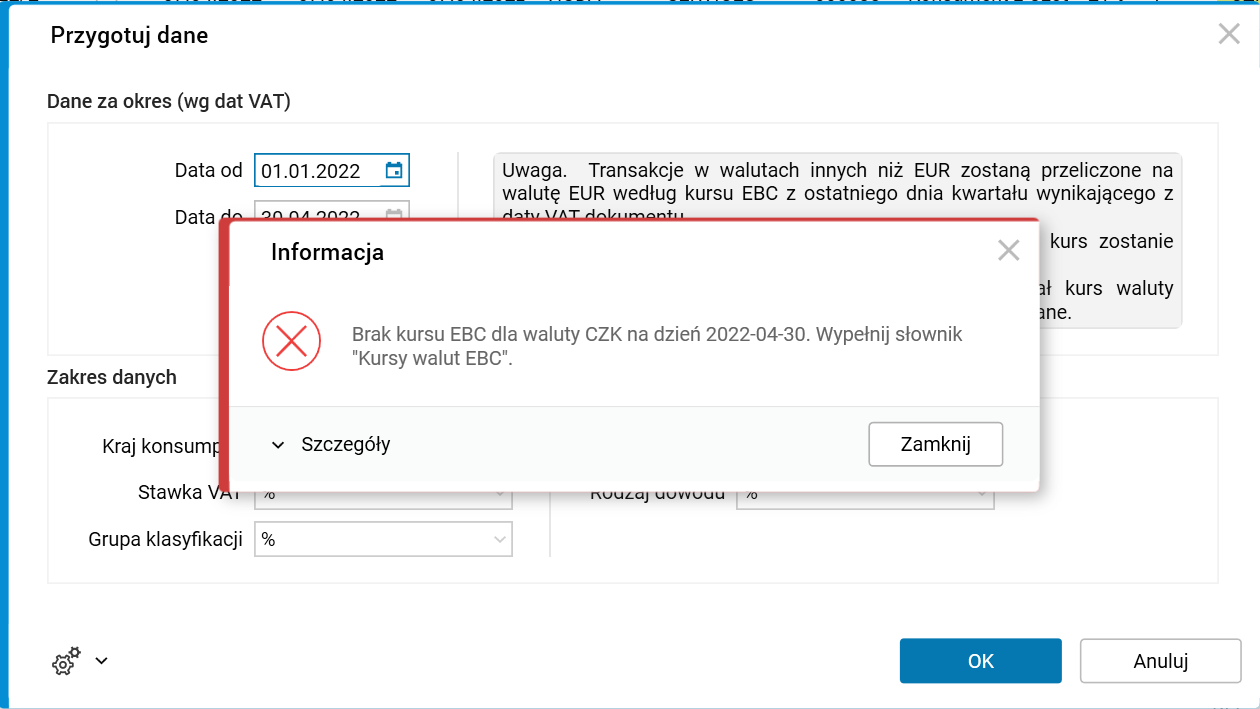Open the Stawka VAT dropdown arrow
Screen dimensions: 1260x709
(500, 496)
